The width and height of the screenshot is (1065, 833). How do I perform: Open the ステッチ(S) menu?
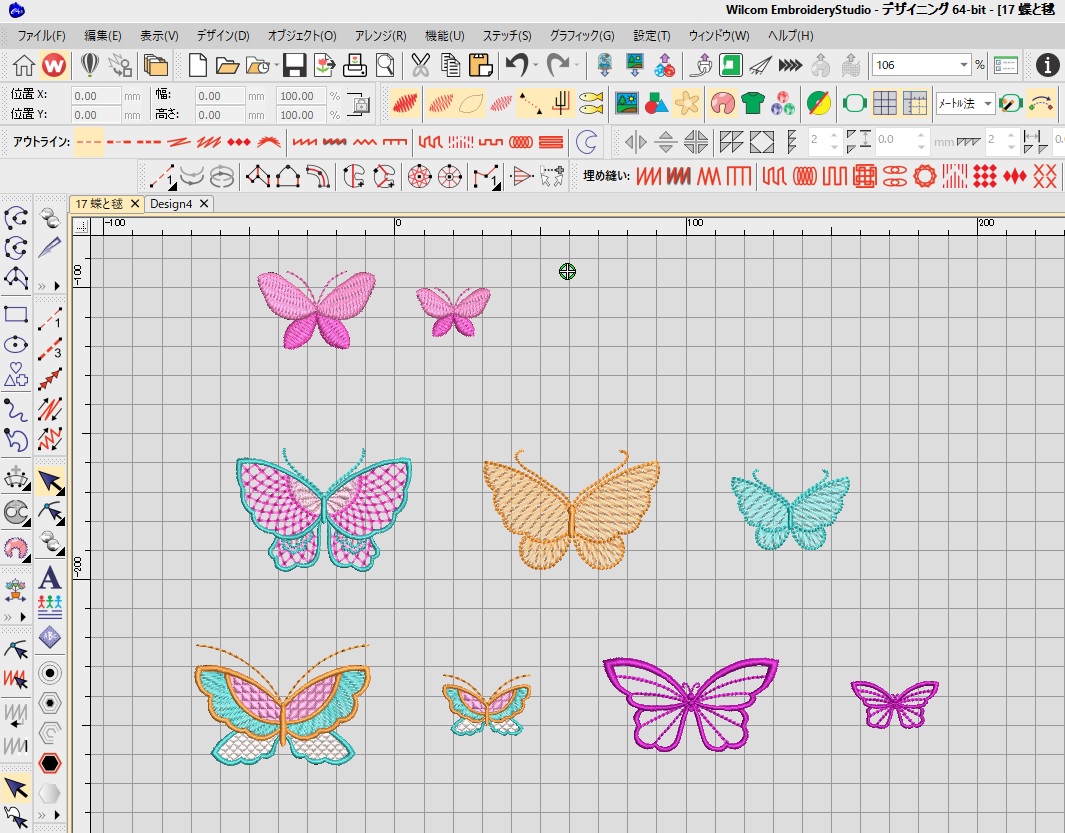(x=507, y=35)
